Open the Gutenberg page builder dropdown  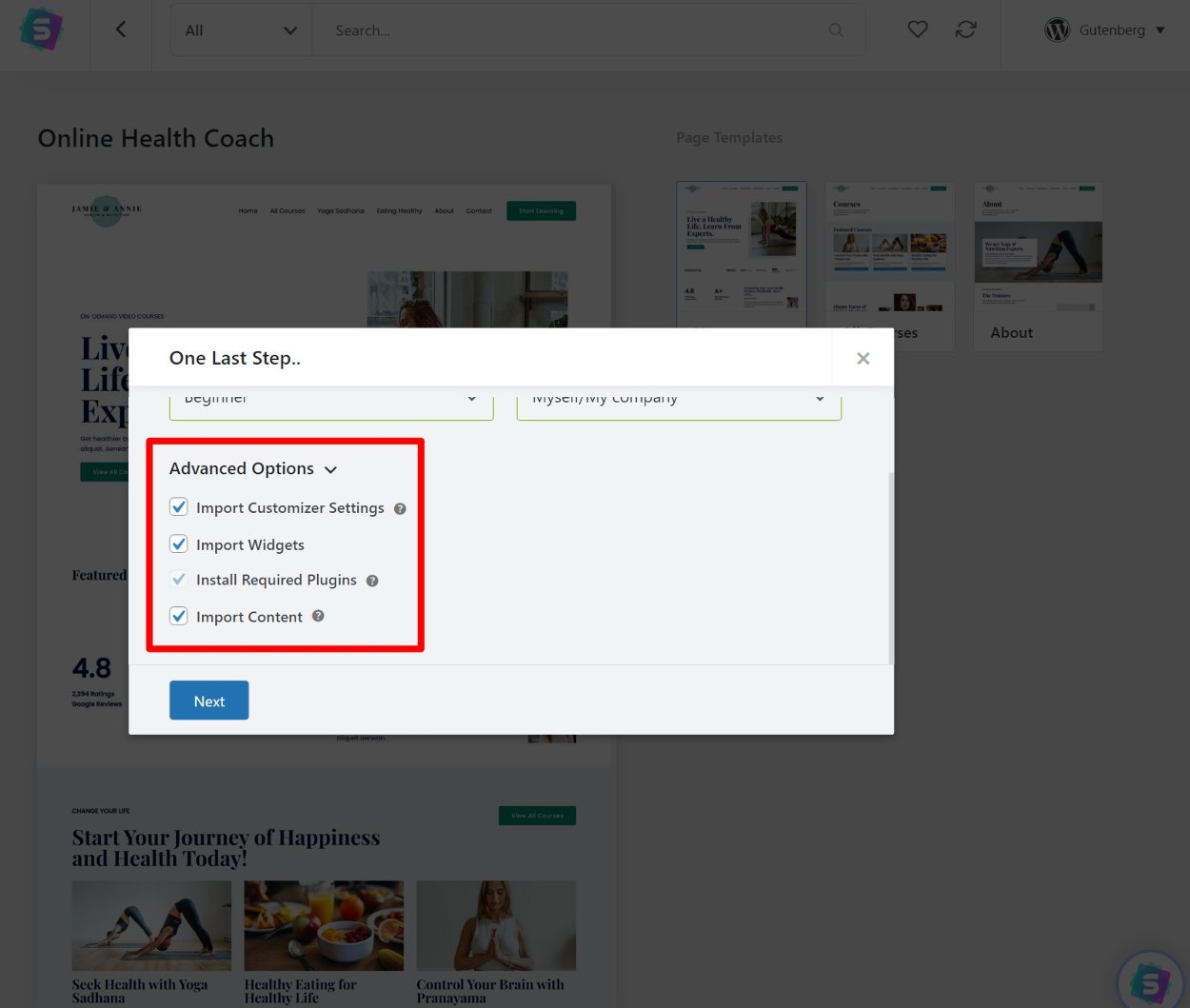1105,30
